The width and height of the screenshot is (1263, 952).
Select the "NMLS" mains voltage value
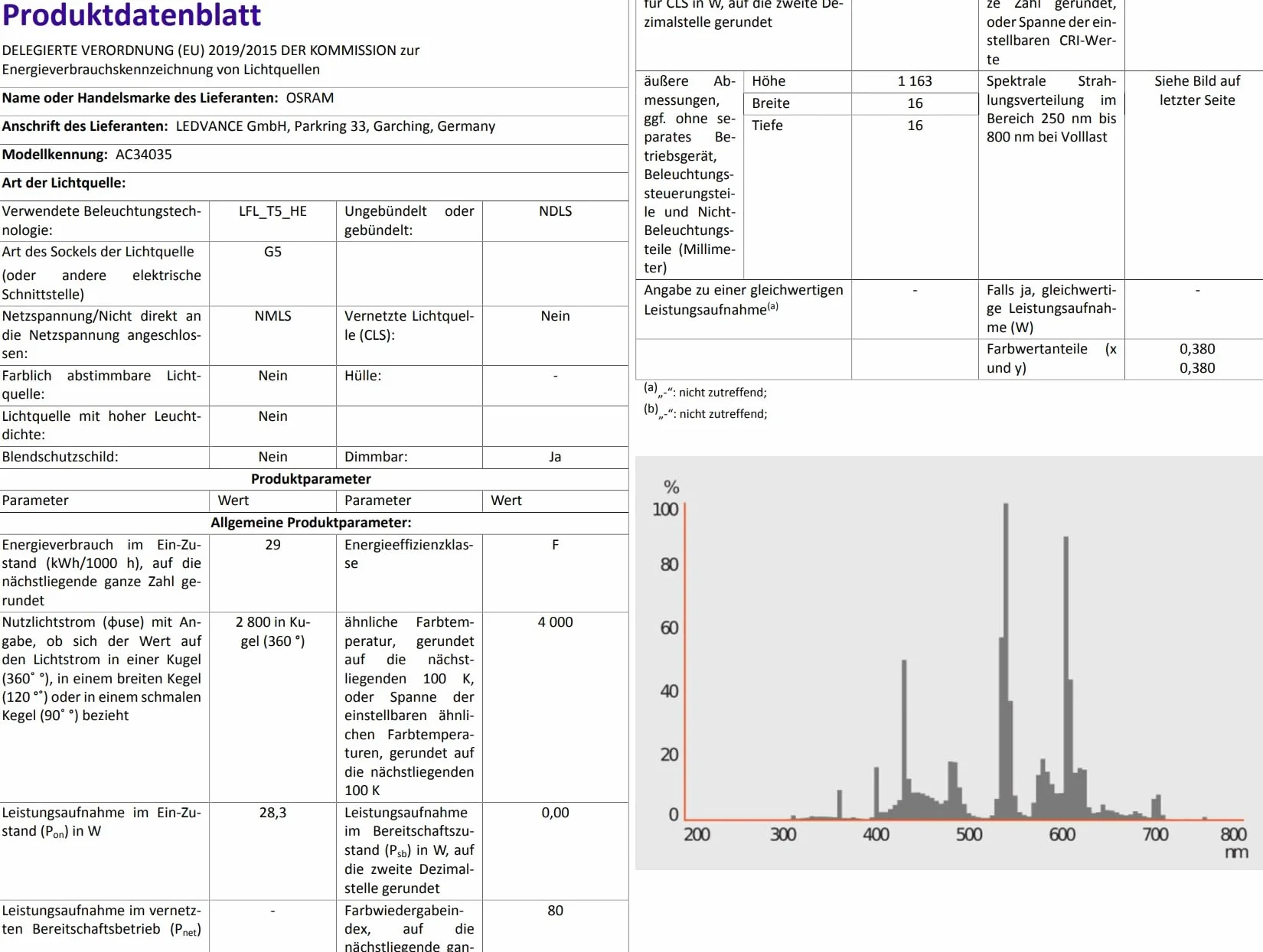pos(273,316)
